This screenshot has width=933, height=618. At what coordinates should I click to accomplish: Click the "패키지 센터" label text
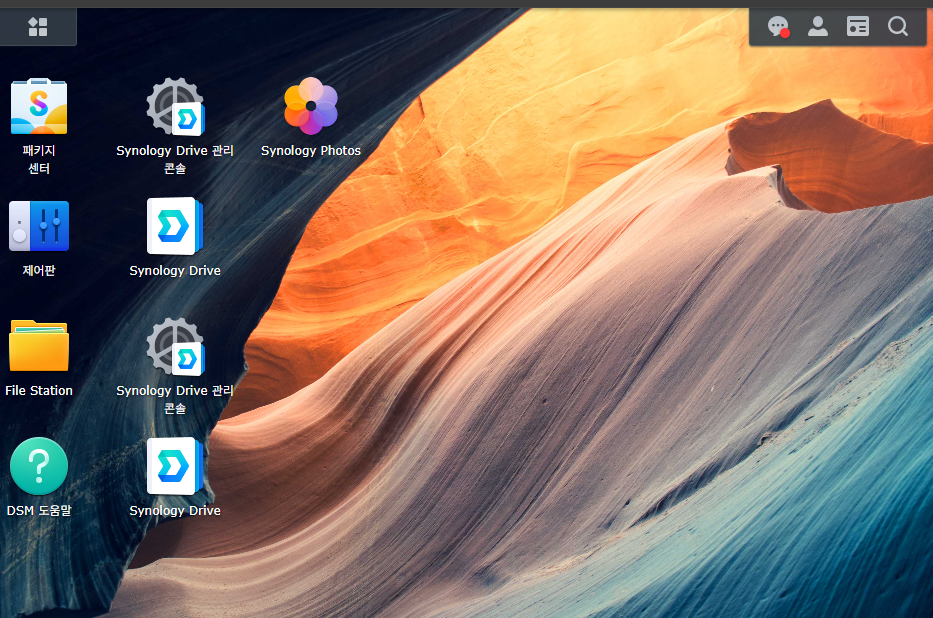click(x=39, y=160)
